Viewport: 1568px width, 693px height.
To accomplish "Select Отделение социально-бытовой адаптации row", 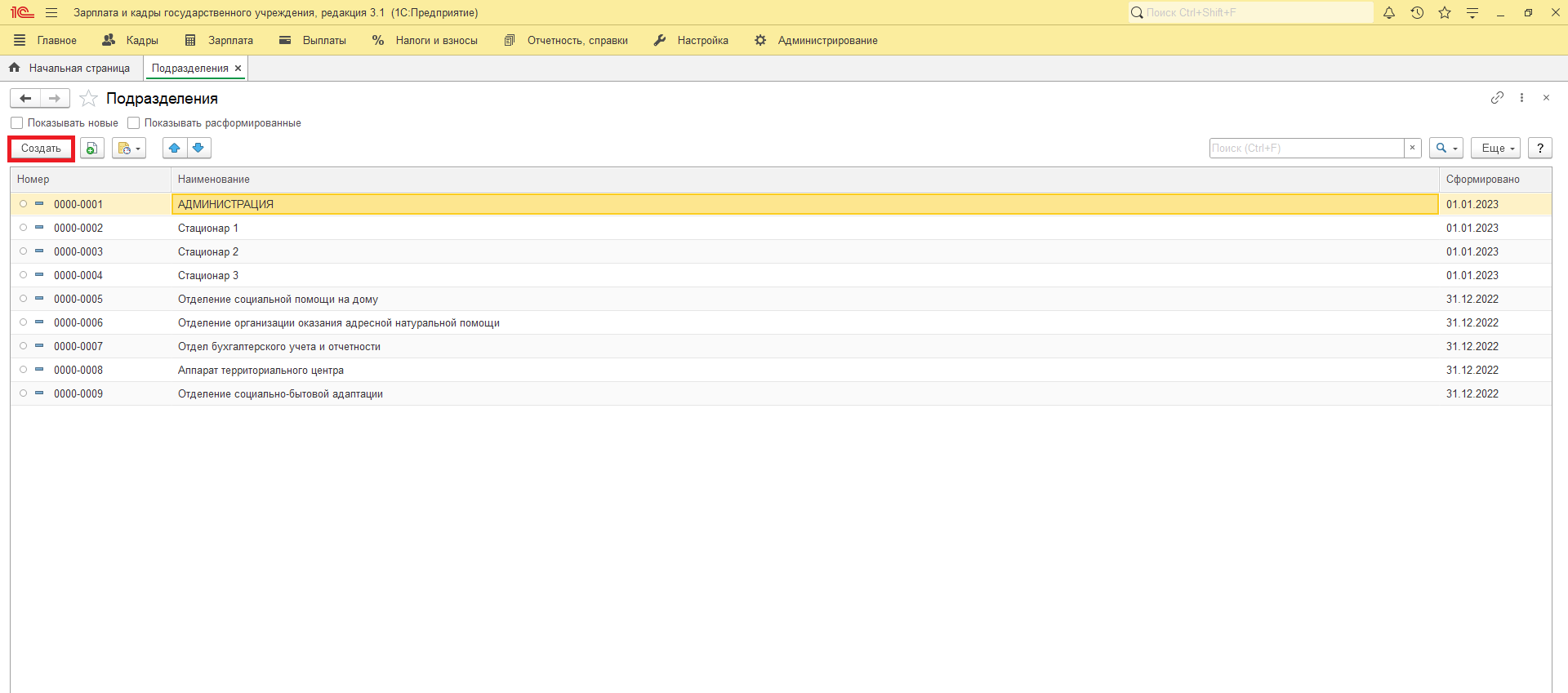I will [x=781, y=393].
